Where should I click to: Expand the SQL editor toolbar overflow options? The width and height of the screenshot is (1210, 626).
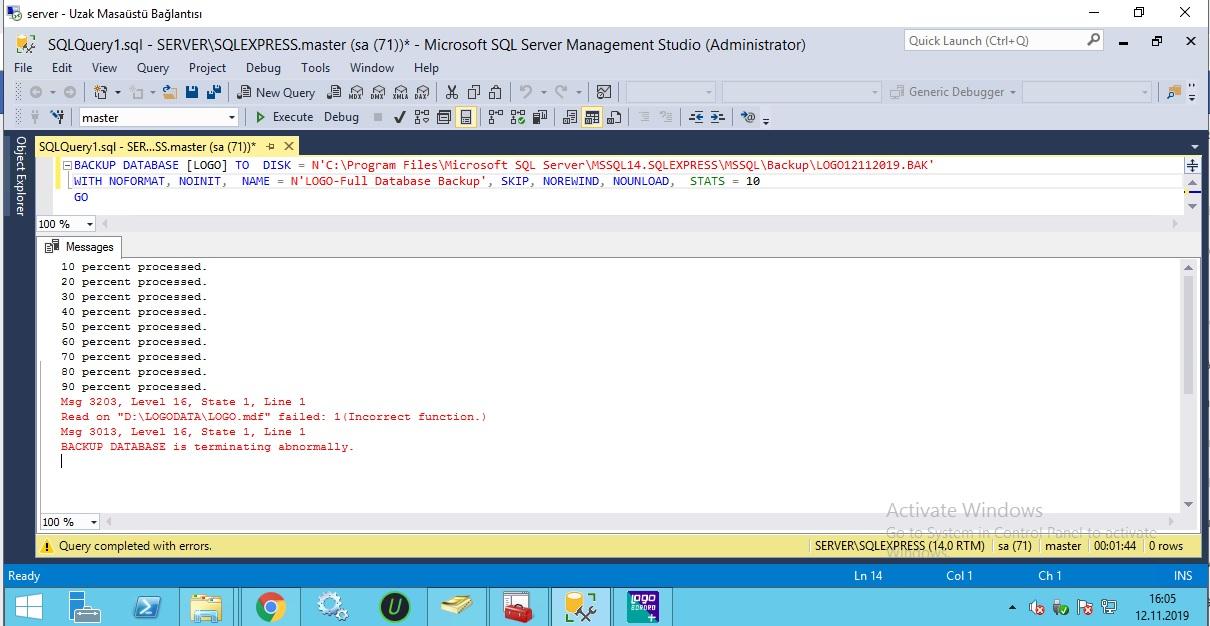[x=766, y=120]
